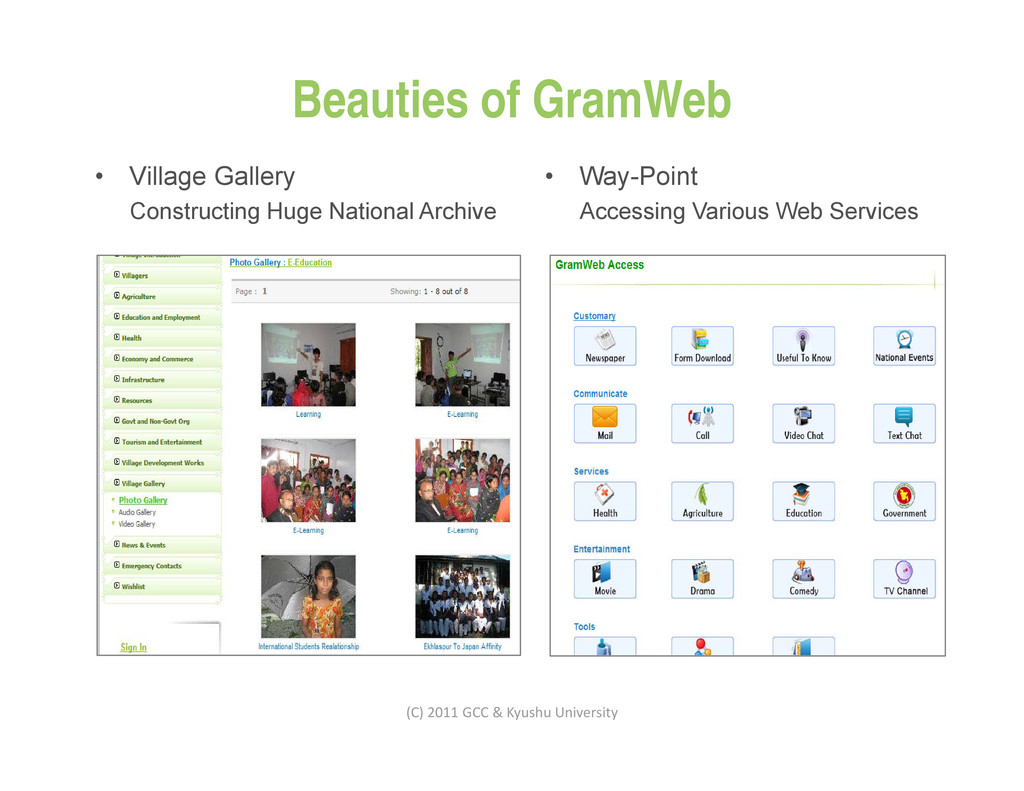The height and width of the screenshot is (791, 1024).
Task: Expand Economy and Commerce section
Action: [x=163, y=359]
